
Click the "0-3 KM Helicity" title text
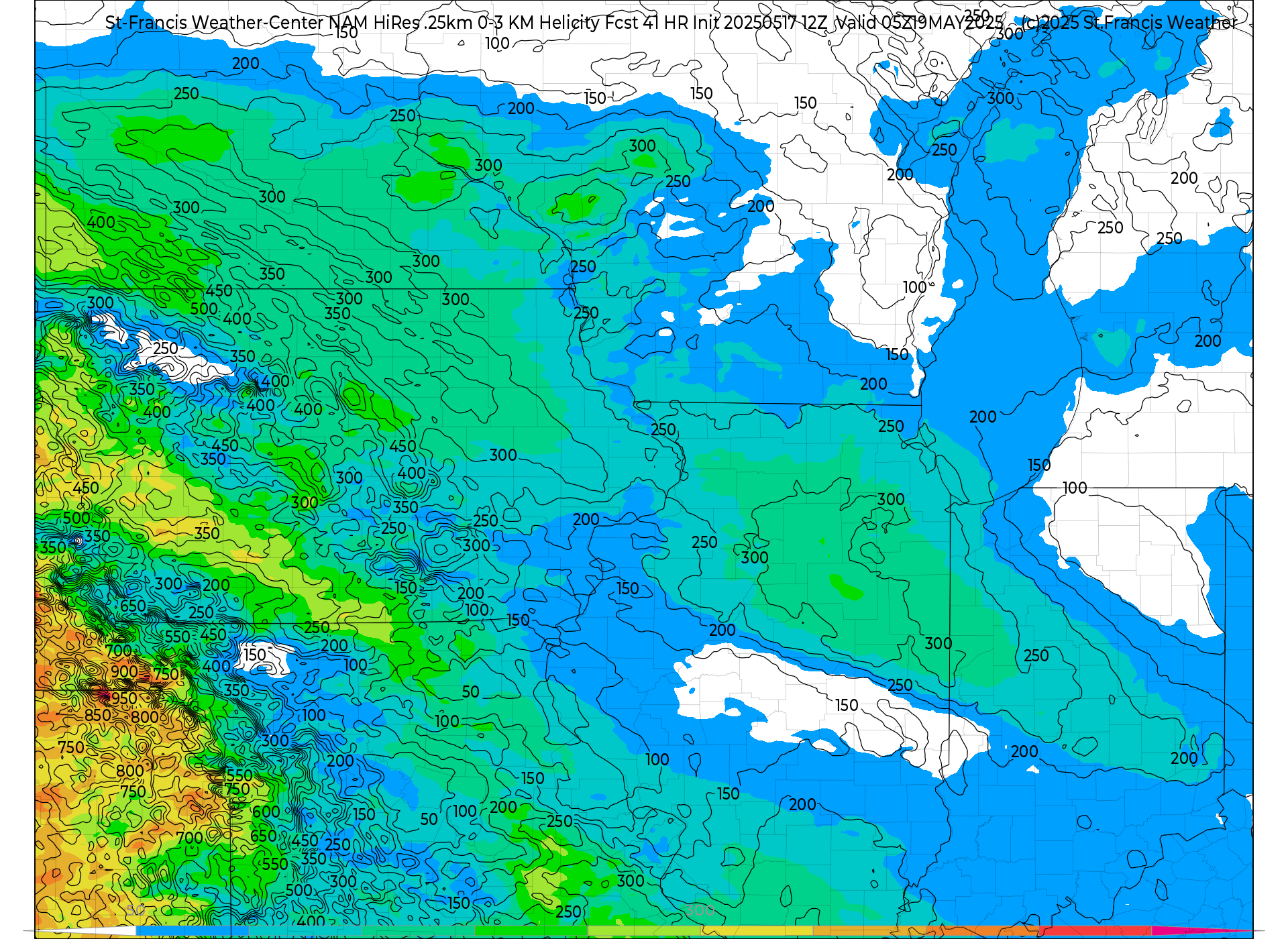point(539,23)
